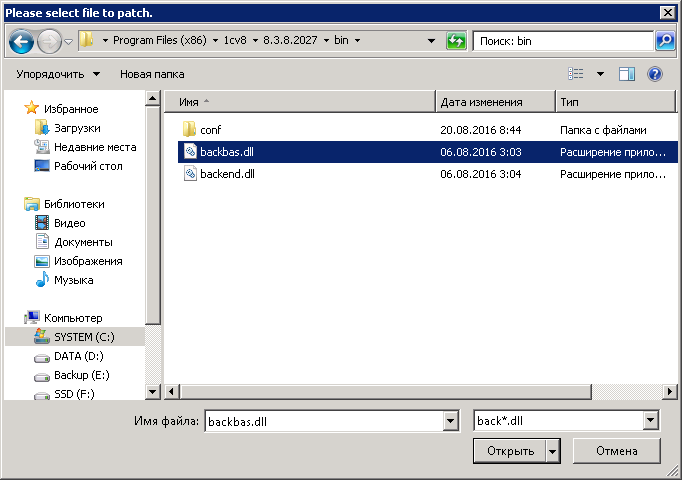Open the help question mark icon
This screenshot has width=682, height=480.
point(655,74)
